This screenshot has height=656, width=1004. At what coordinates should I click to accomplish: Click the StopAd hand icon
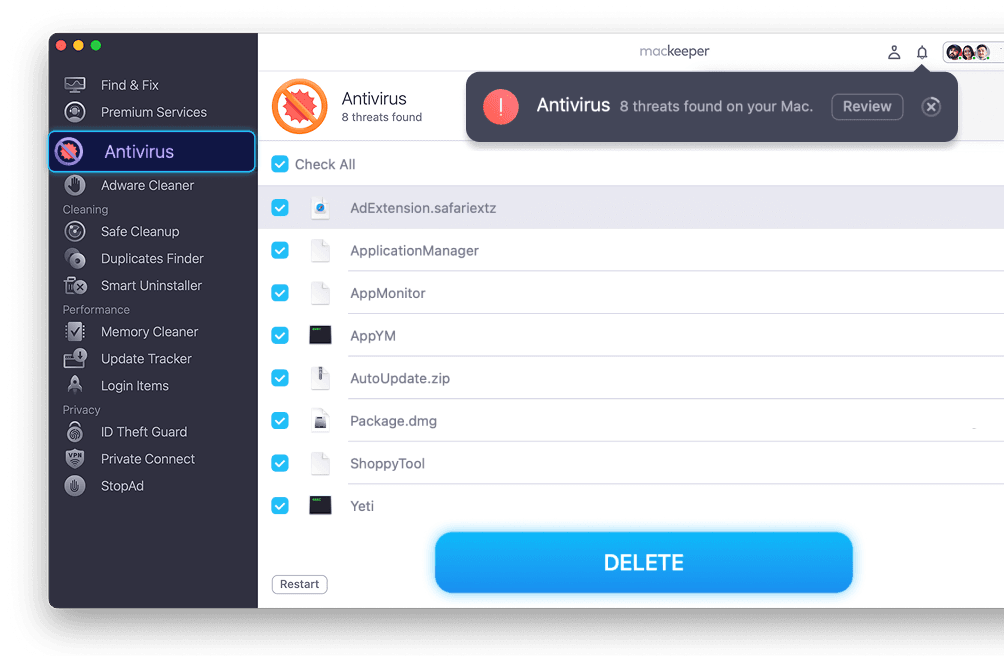pos(75,486)
